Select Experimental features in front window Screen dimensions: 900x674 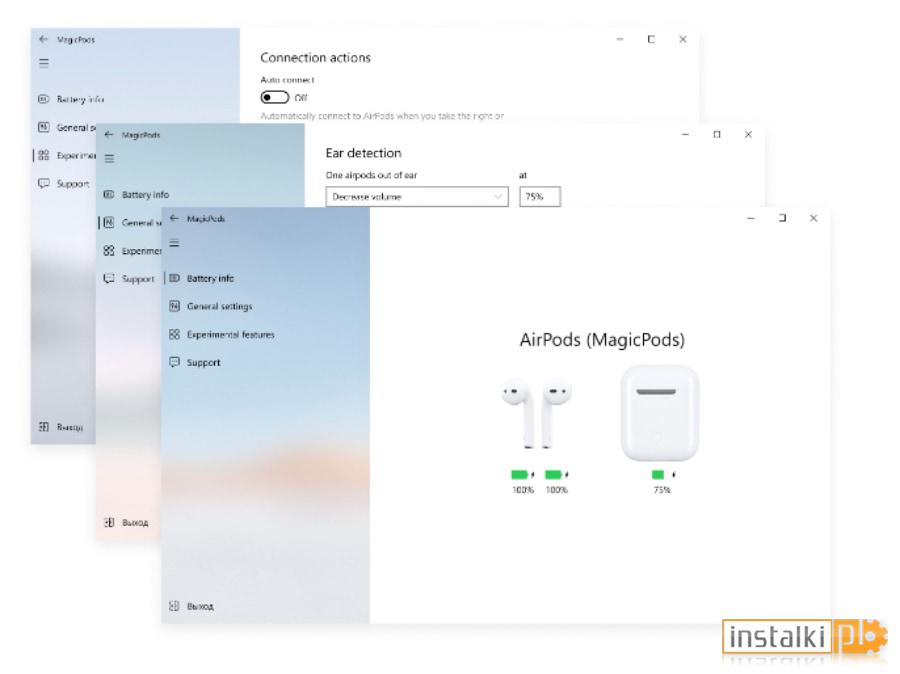pyautogui.click(x=231, y=334)
